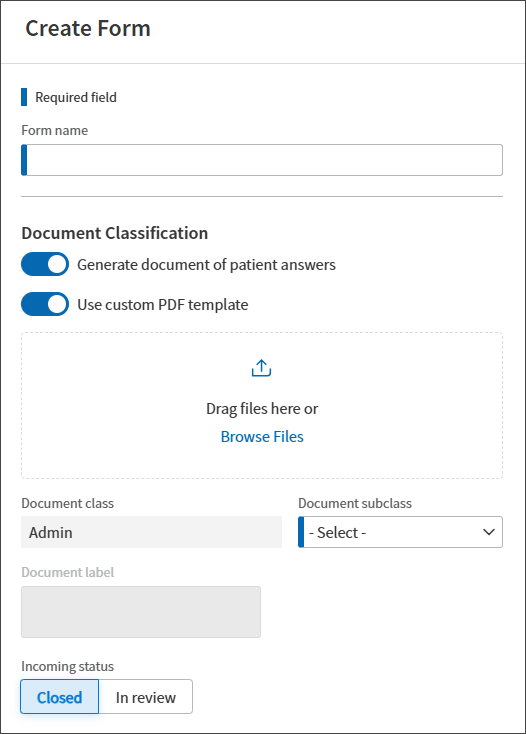Click the chevron on Document subclass select
Image resolution: width=526 pixels, height=734 pixels.
[489, 532]
